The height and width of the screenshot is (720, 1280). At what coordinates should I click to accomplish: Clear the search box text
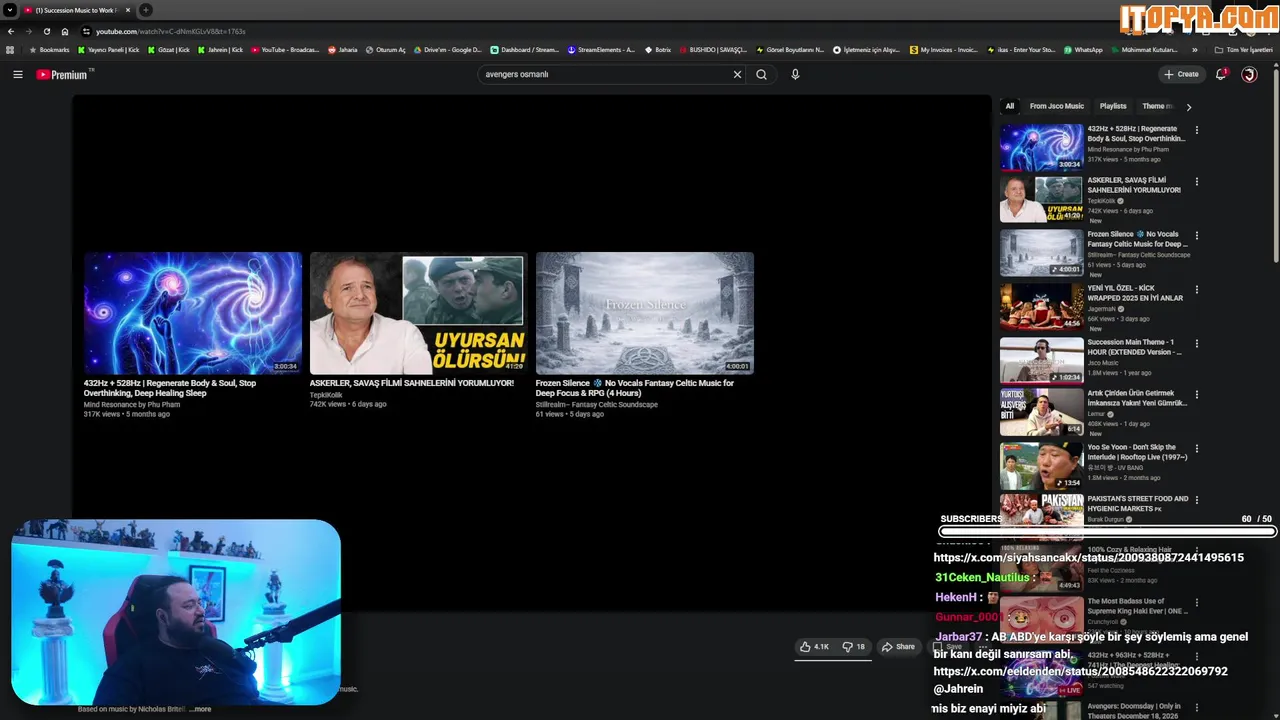tap(737, 74)
